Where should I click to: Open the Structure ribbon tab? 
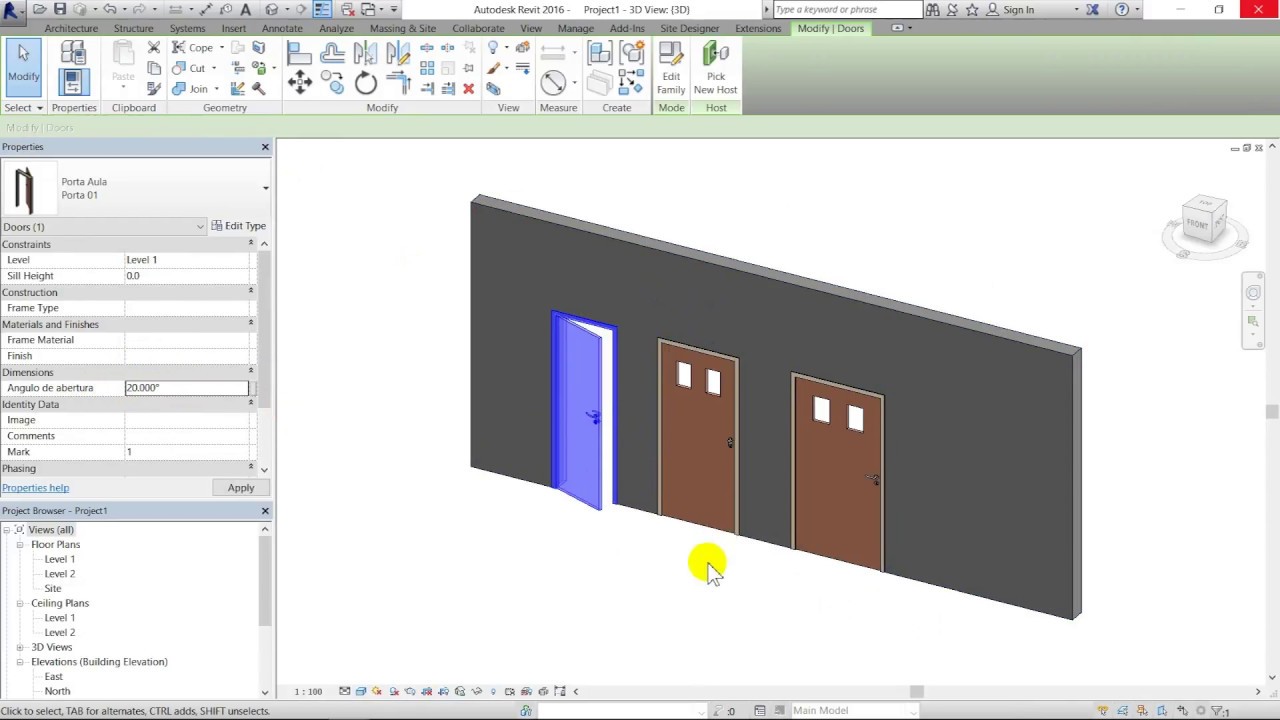pyautogui.click(x=133, y=28)
